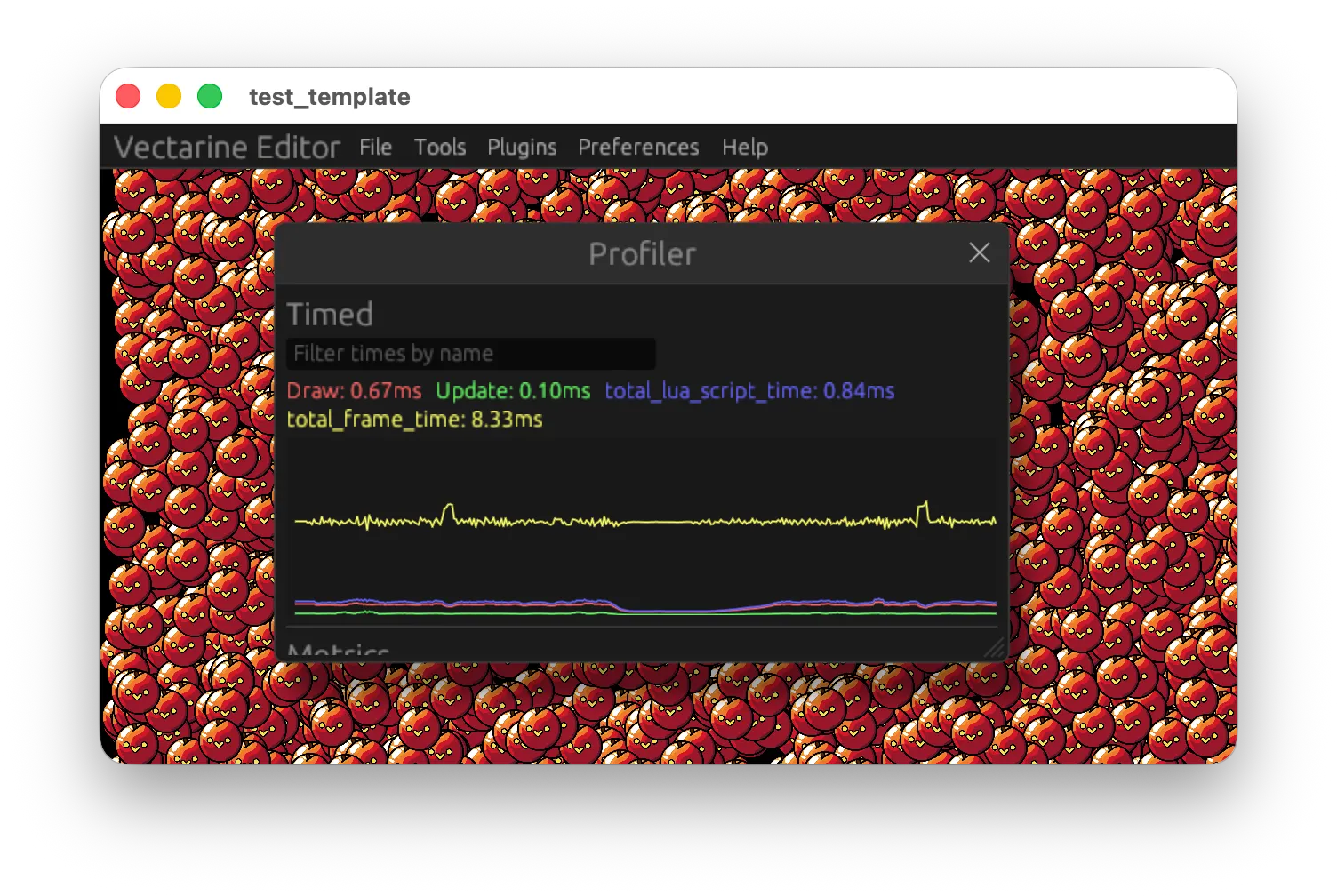Click the Vectarine Editor title text

tap(228, 148)
